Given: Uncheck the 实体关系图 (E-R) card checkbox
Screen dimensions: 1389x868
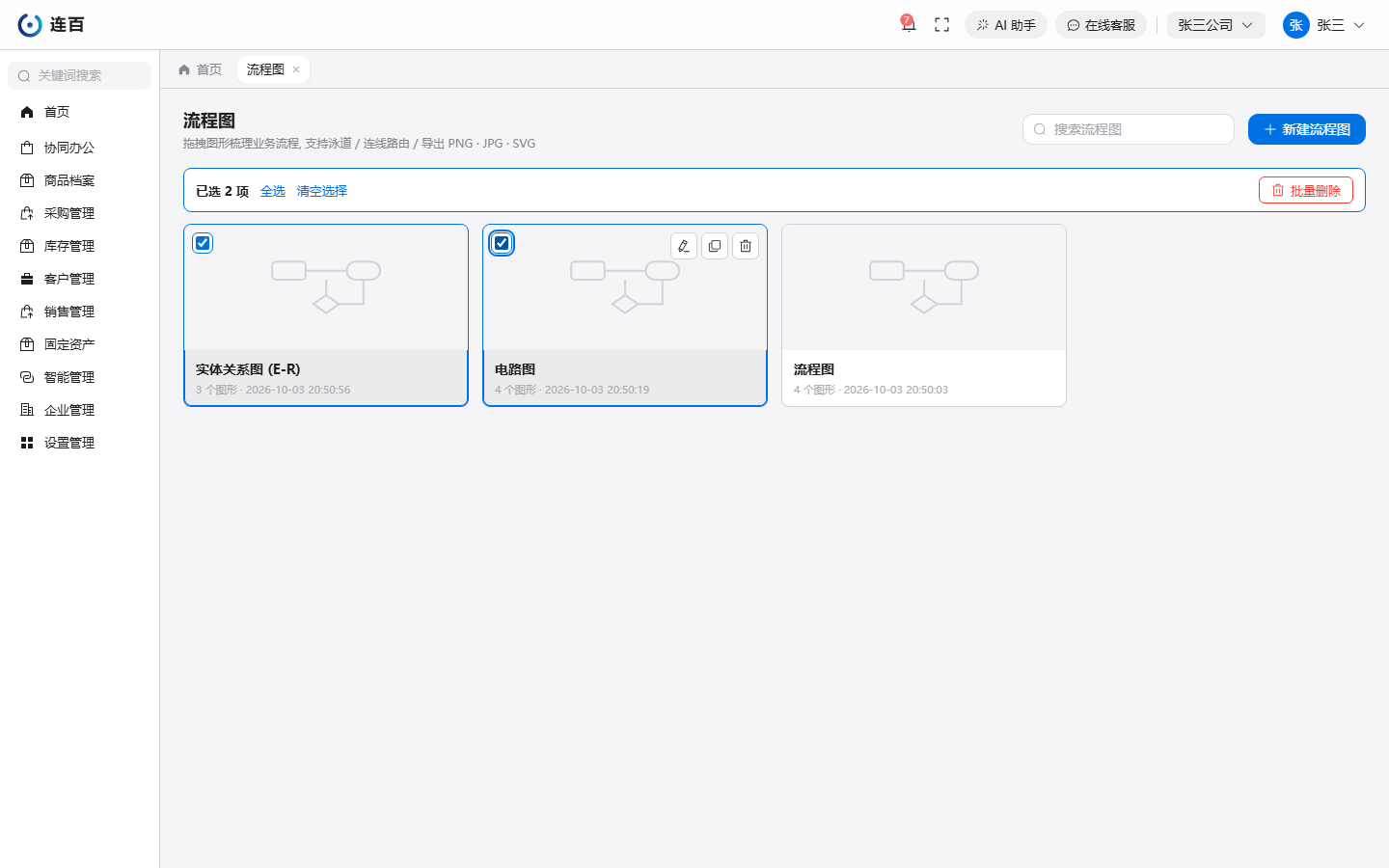Looking at the screenshot, I should (203, 243).
